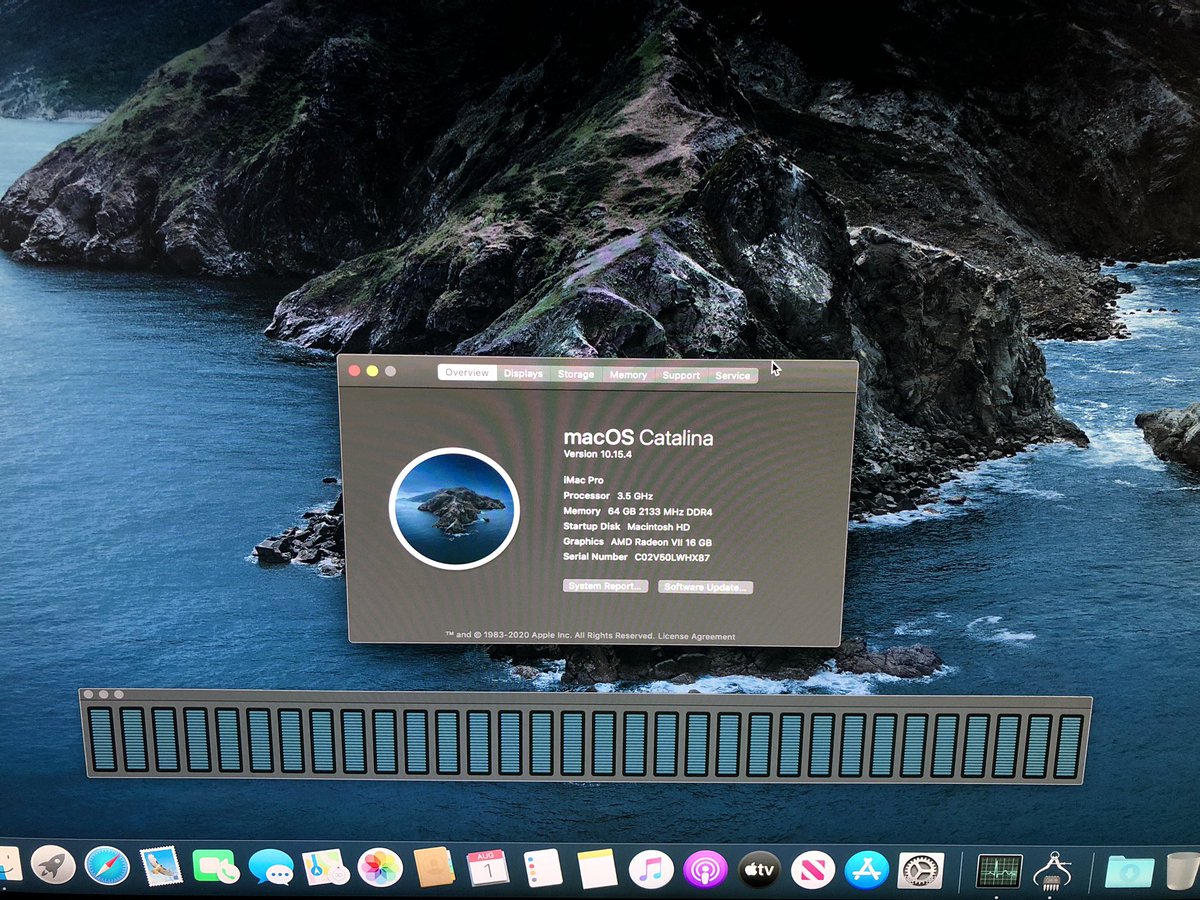
Task: Switch to the Service tab
Action: (x=733, y=375)
